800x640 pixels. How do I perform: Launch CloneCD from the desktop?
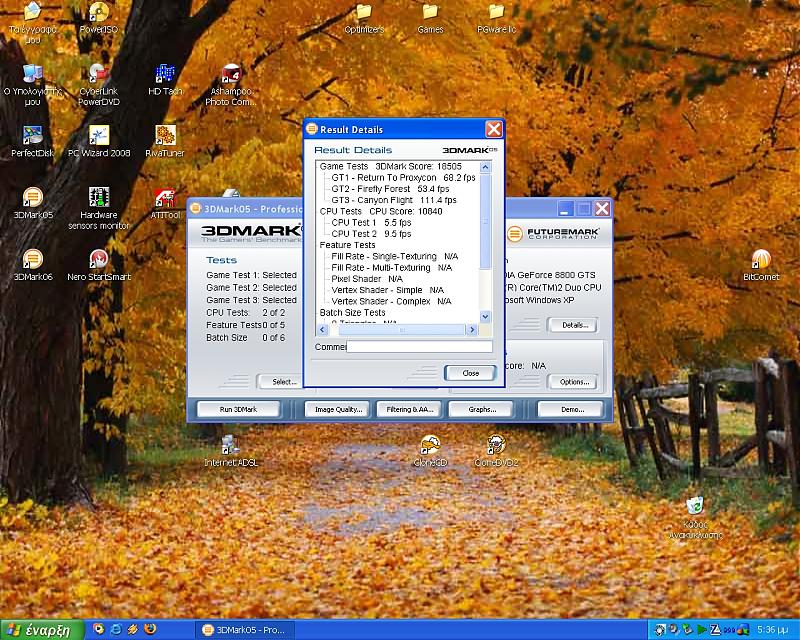pyautogui.click(x=430, y=451)
